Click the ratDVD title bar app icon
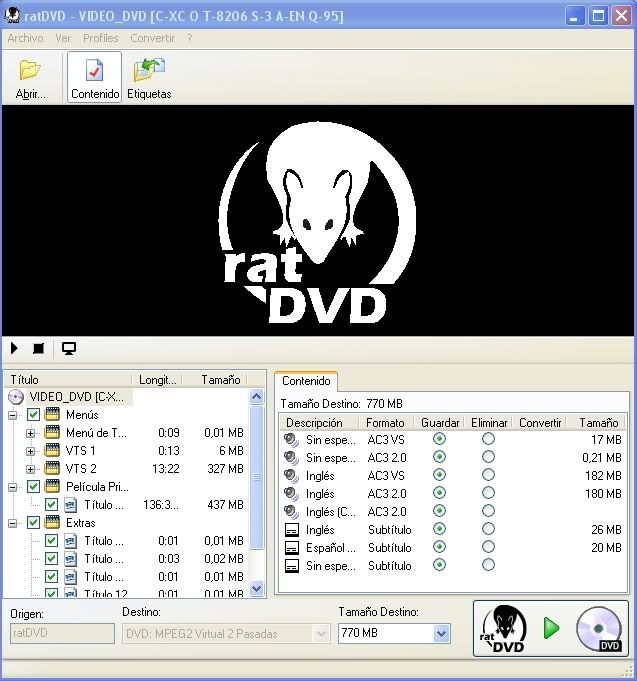 click(12, 16)
